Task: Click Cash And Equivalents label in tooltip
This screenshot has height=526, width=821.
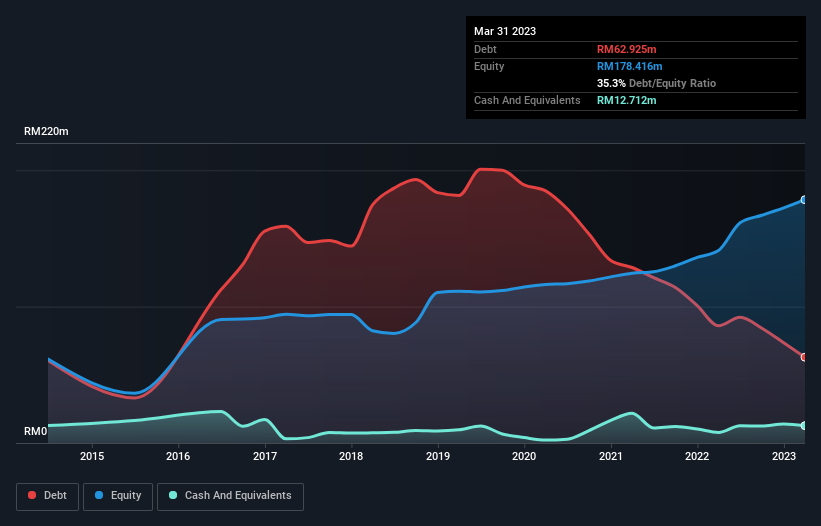Action: click(x=527, y=100)
